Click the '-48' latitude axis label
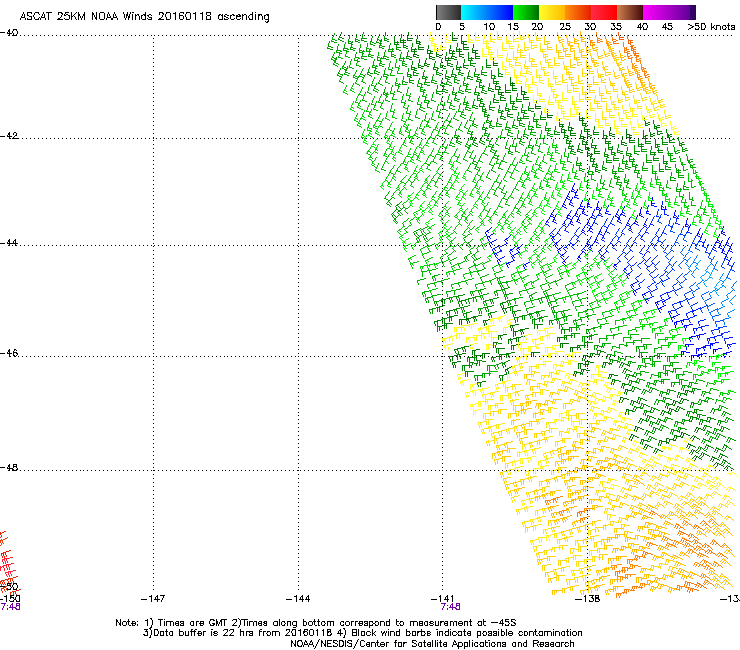The image size is (740, 650). [x=9, y=467]
